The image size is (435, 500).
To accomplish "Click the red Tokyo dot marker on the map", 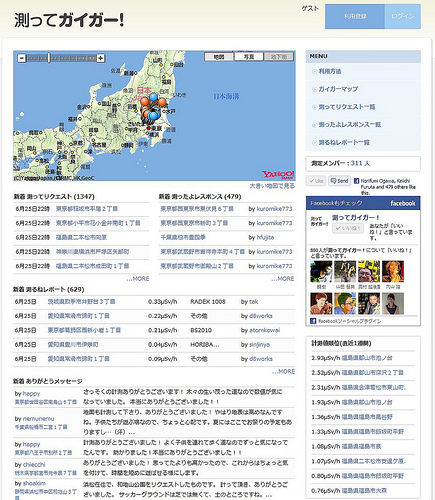I will click(x=149, y=128).
